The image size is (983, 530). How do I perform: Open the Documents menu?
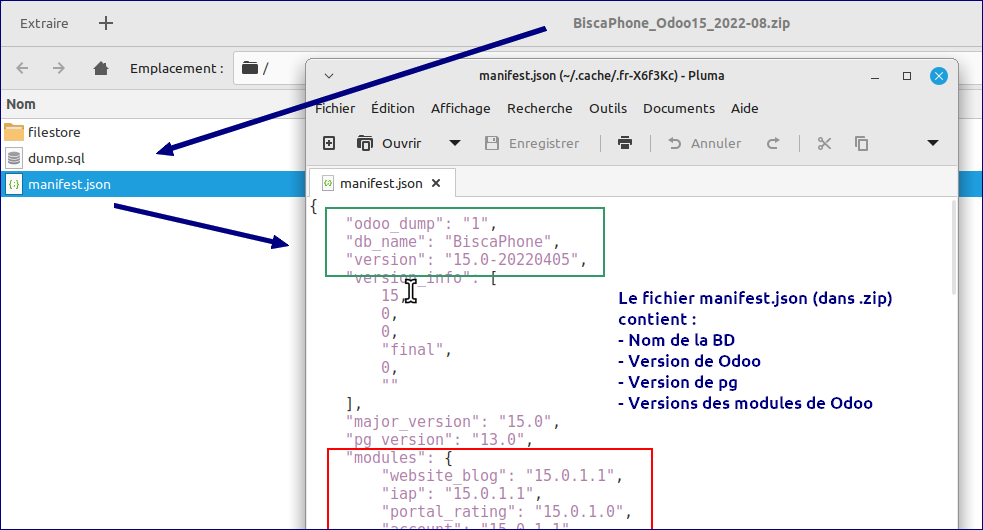tap(679, 109)
